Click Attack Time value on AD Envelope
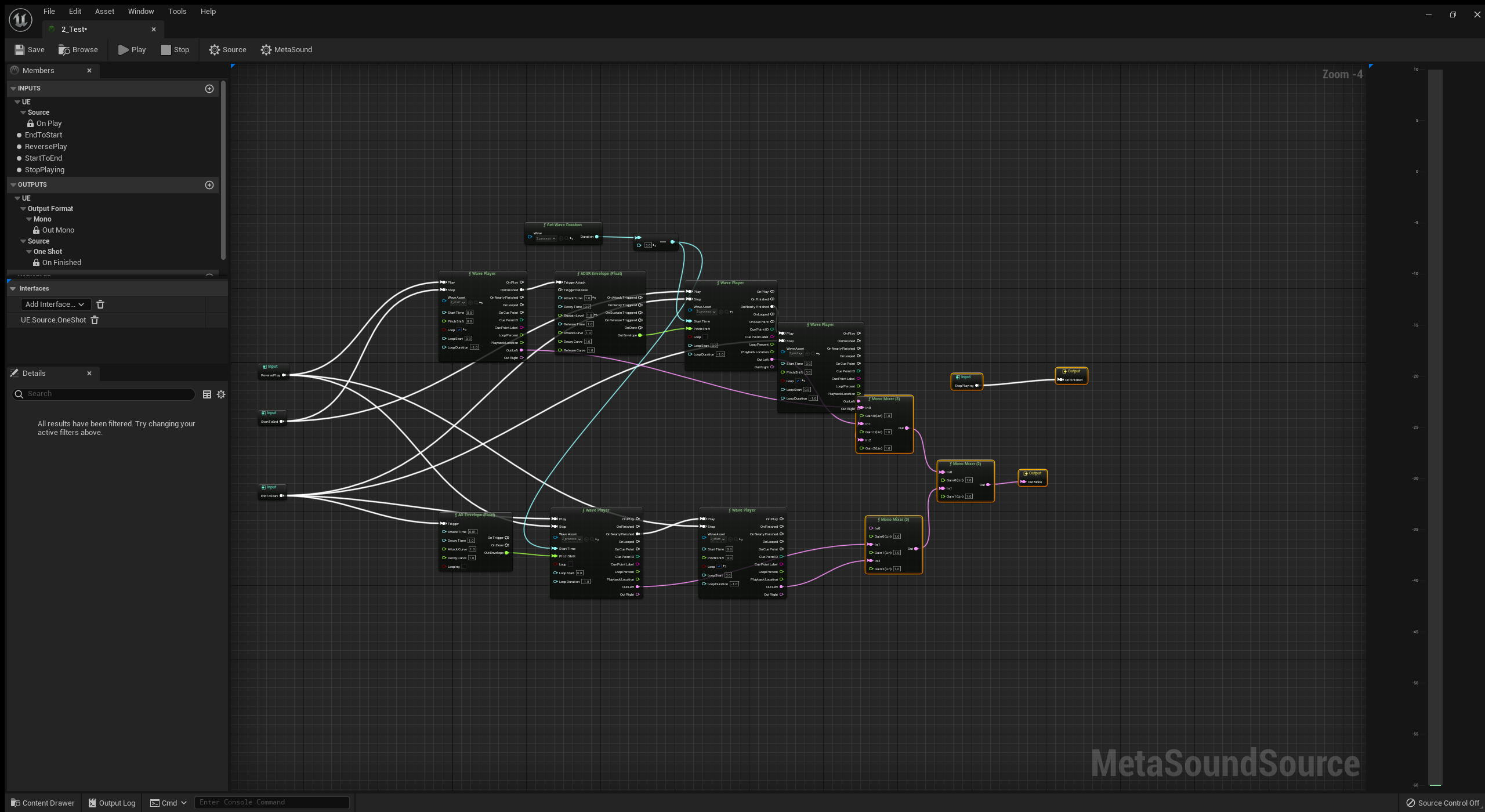Viewport: 1485px width, 812px height. [x=473, y=532]
